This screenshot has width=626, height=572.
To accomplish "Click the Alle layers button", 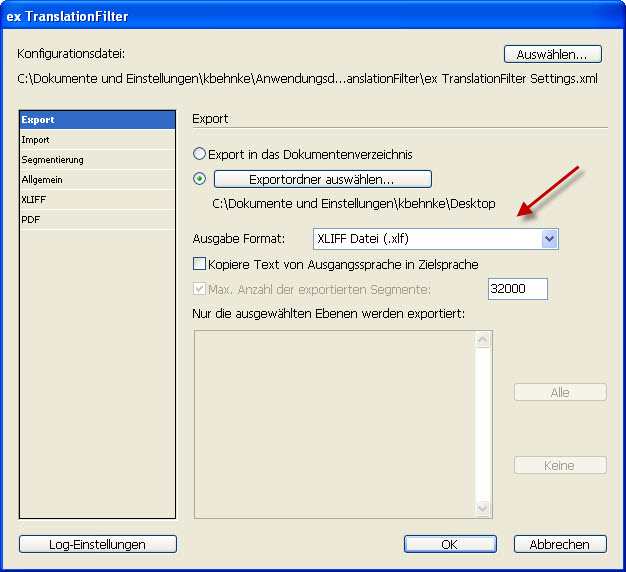I will (560, 392).
